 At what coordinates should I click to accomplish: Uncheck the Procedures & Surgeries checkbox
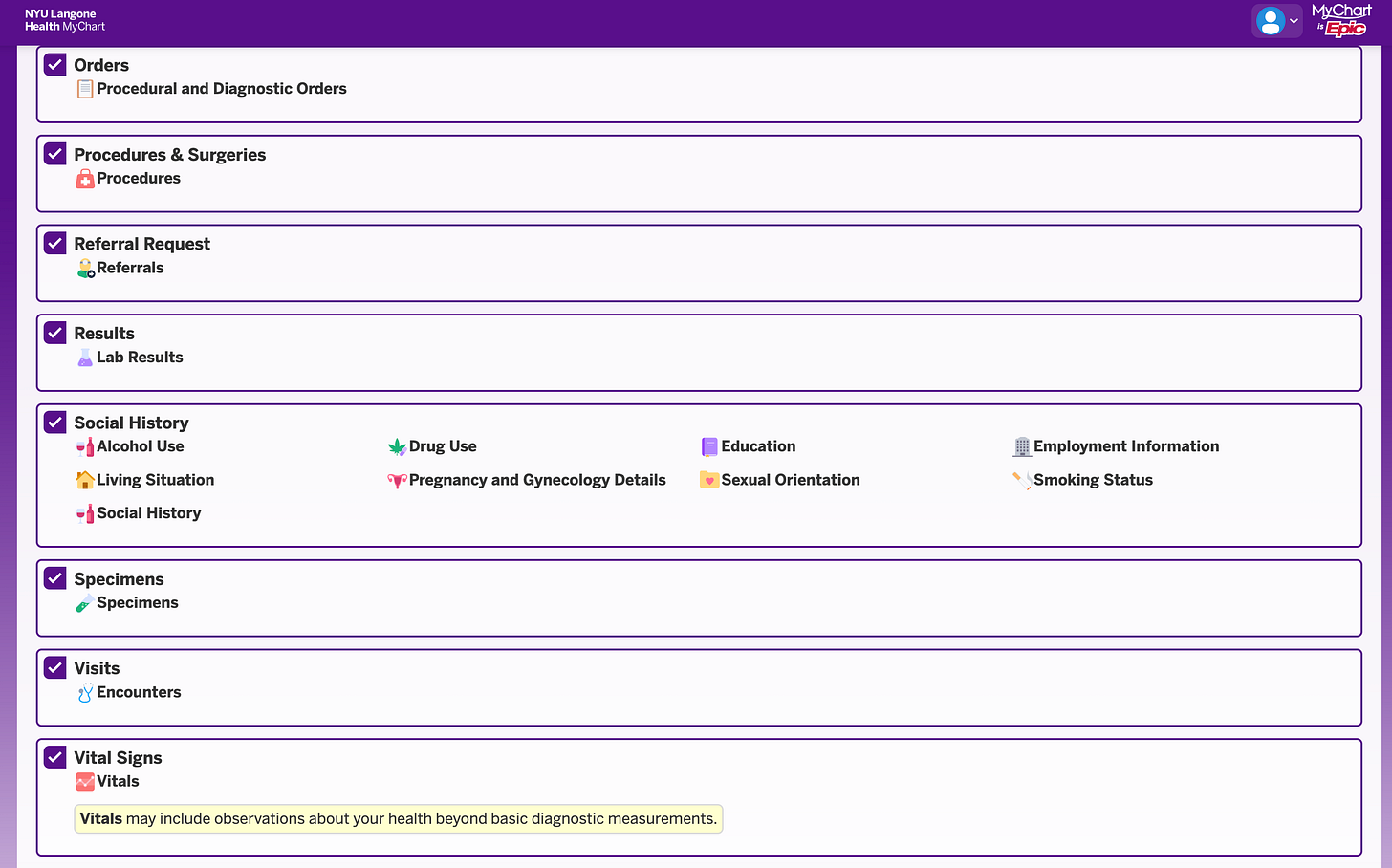[x=55, y=154]
